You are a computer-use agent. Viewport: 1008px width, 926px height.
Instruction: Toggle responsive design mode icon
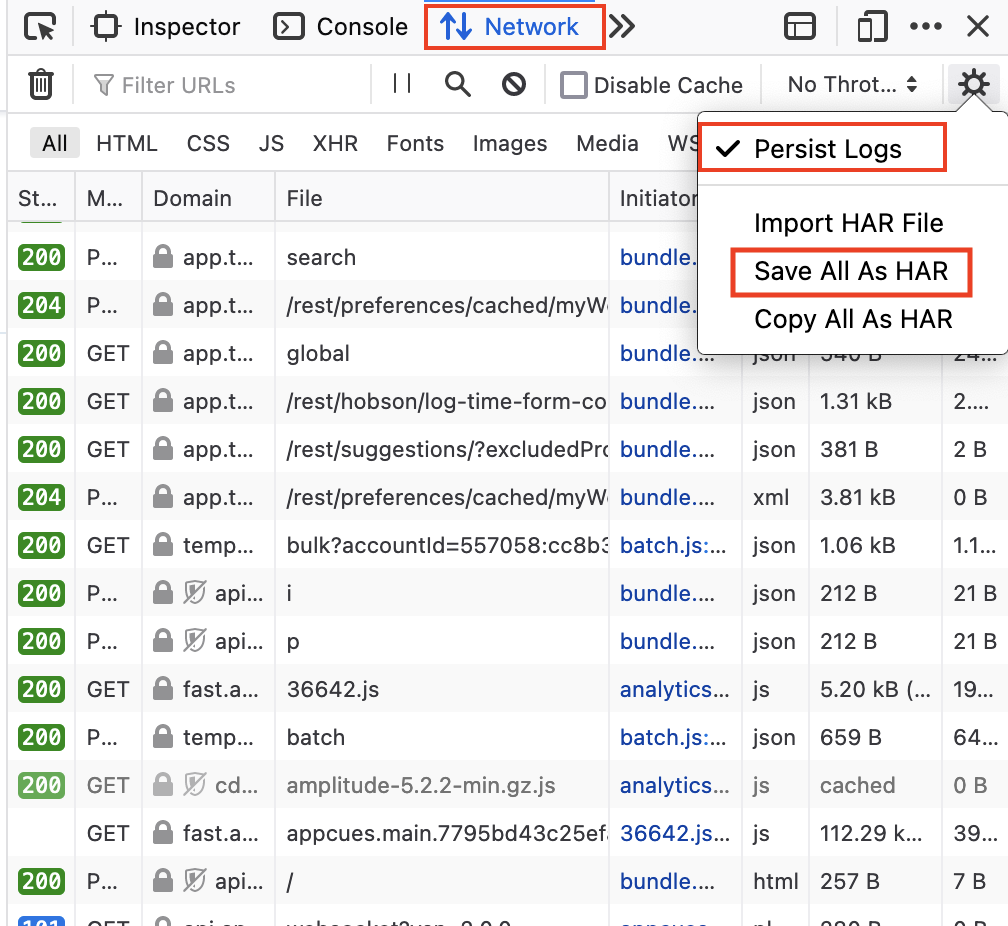click(872, 27)
